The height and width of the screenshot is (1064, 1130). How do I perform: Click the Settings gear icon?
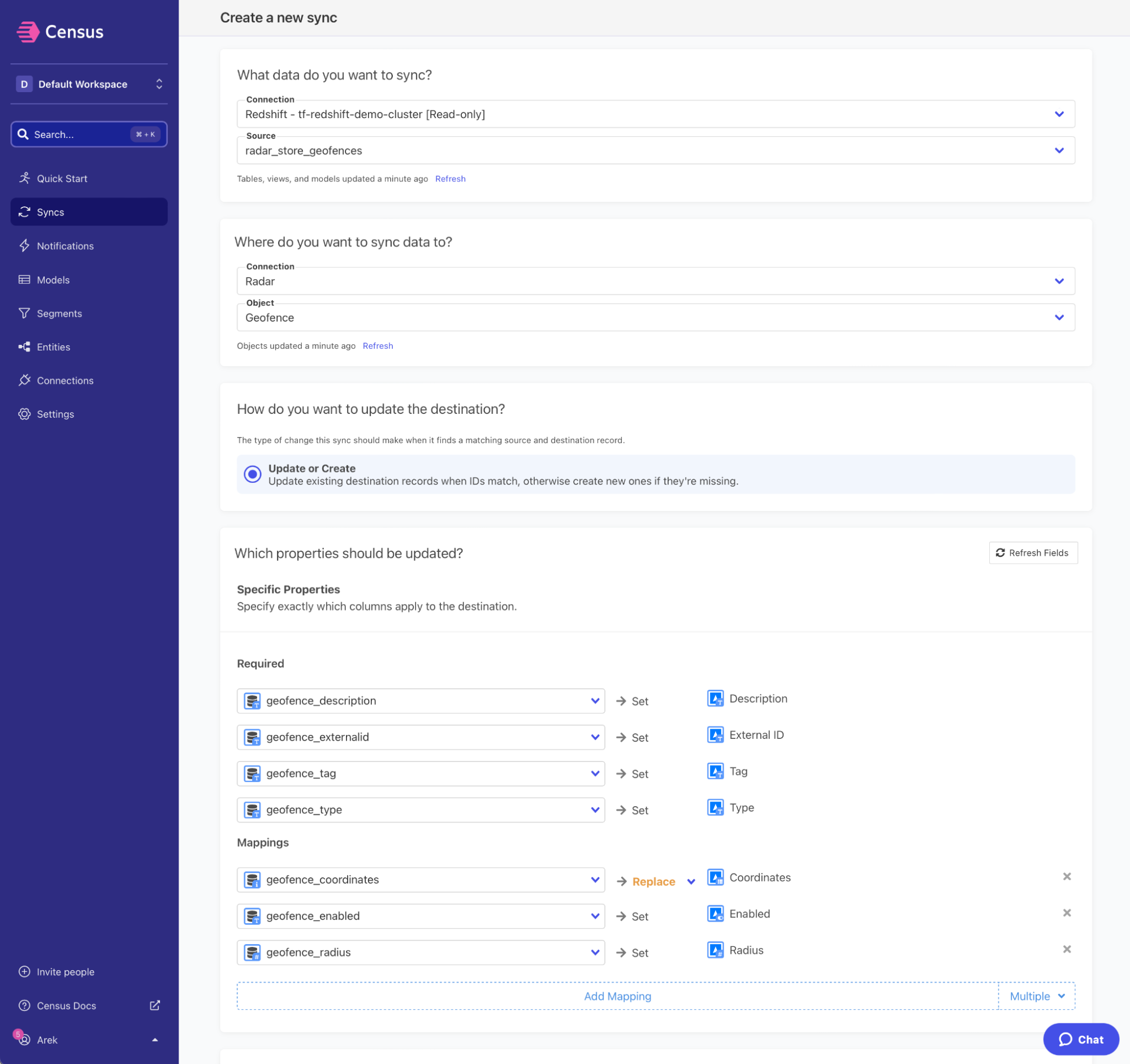coord(24,414)
